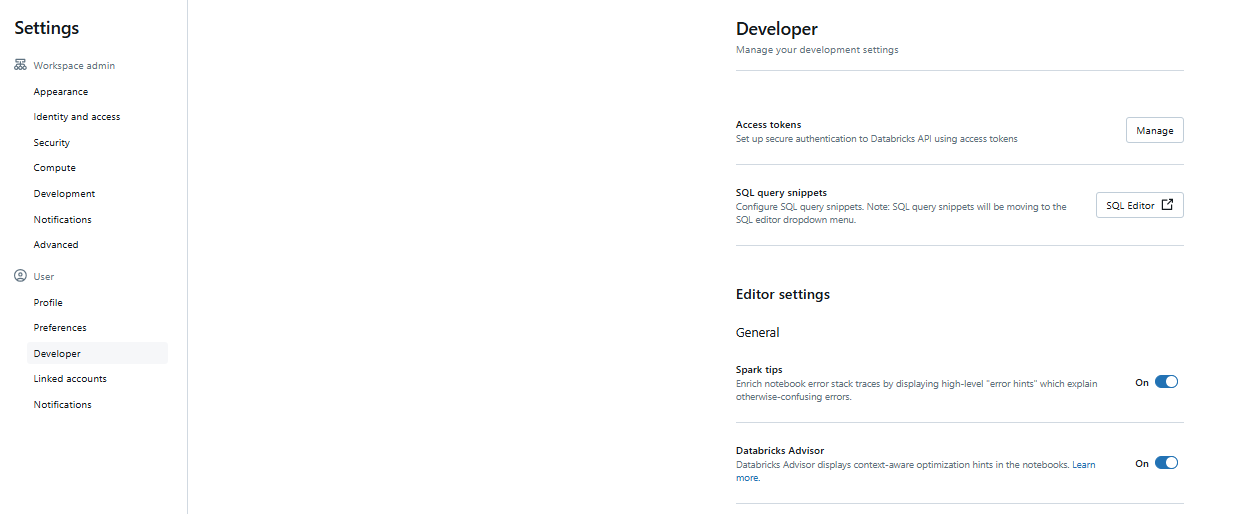Select Development under Workspace admin

(x=65, y=194)
